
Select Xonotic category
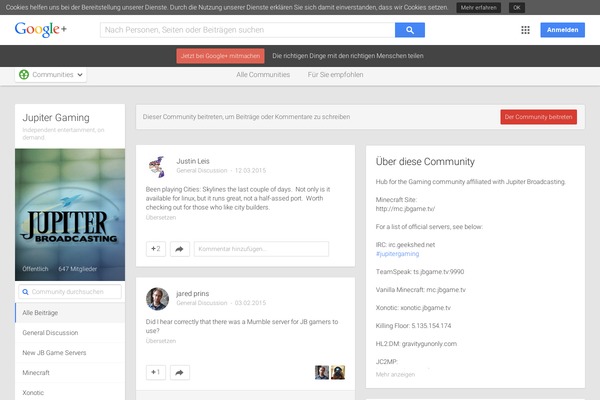tap(70, 392)
